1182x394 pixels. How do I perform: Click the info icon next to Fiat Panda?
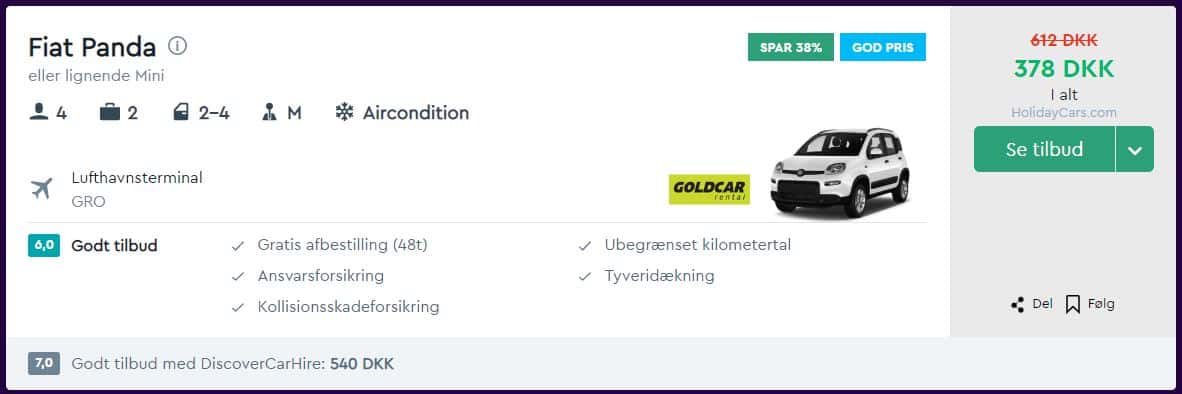coord(177,46)
